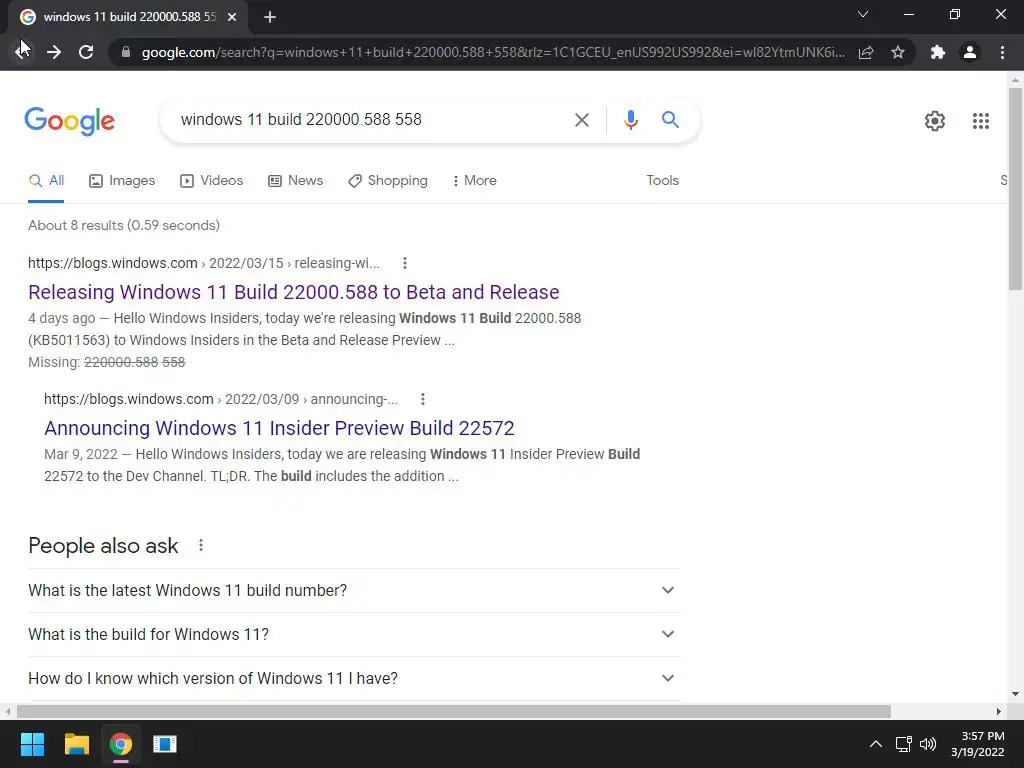
Task: Open the Windows Start menu
Action: [32, 744]
